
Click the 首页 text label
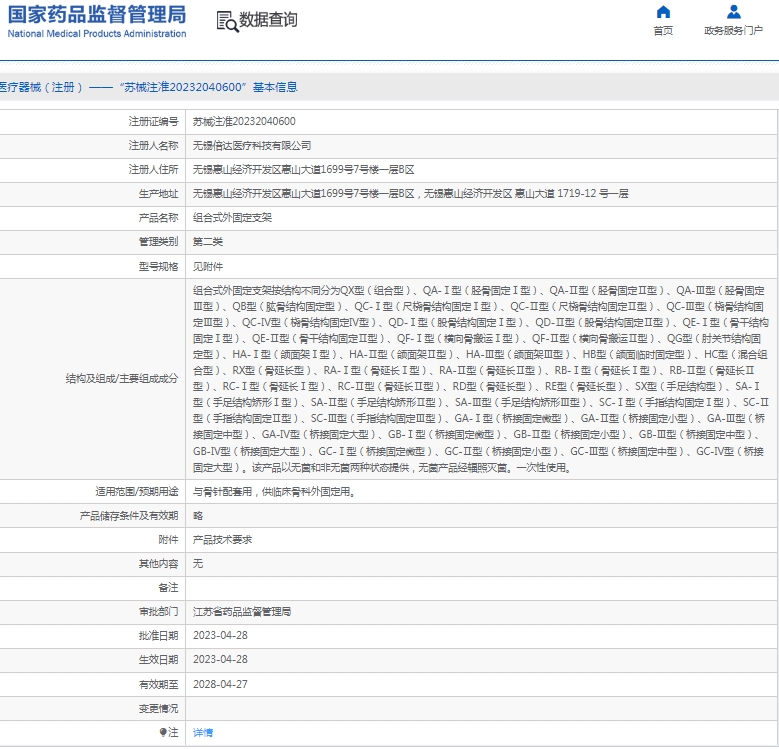663,31
